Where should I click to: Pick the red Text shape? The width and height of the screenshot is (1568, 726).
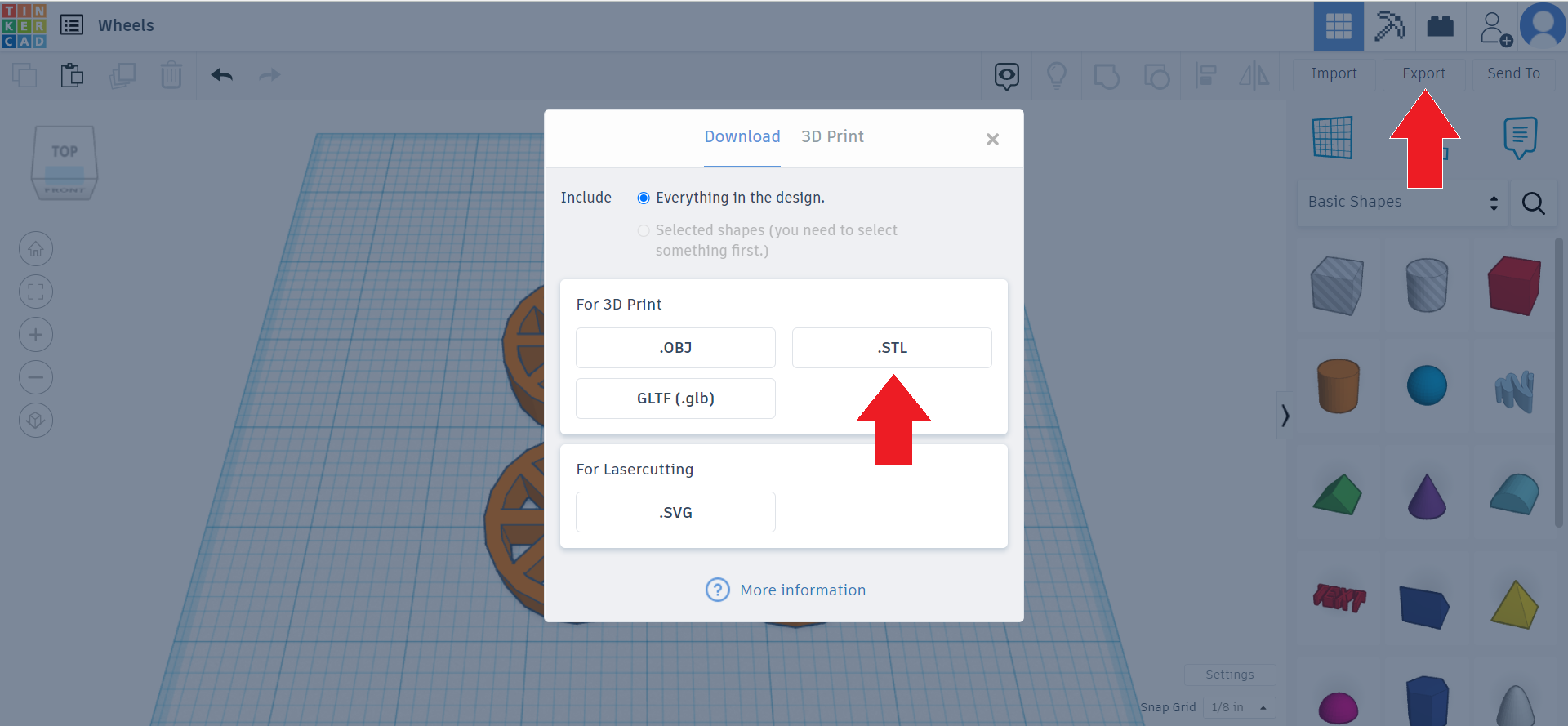pyautogui.click(x=1339, y=599)
